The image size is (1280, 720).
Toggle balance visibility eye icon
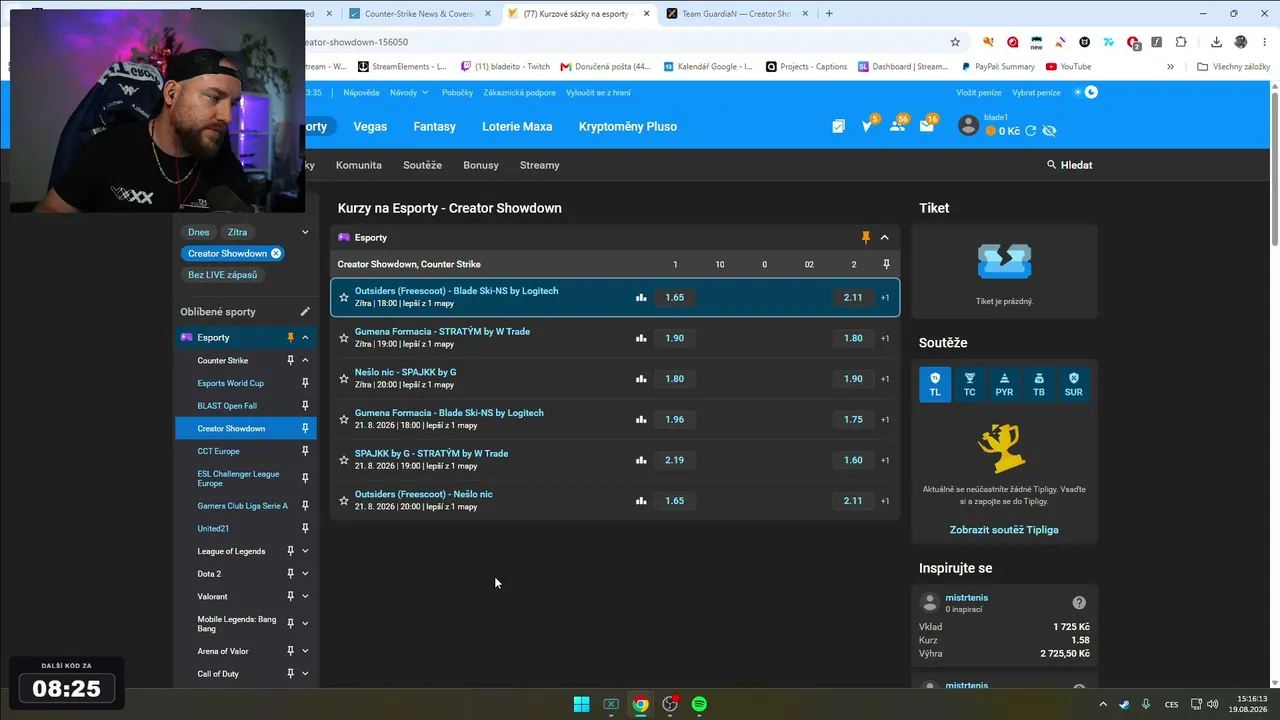(x=1049, y=131)
